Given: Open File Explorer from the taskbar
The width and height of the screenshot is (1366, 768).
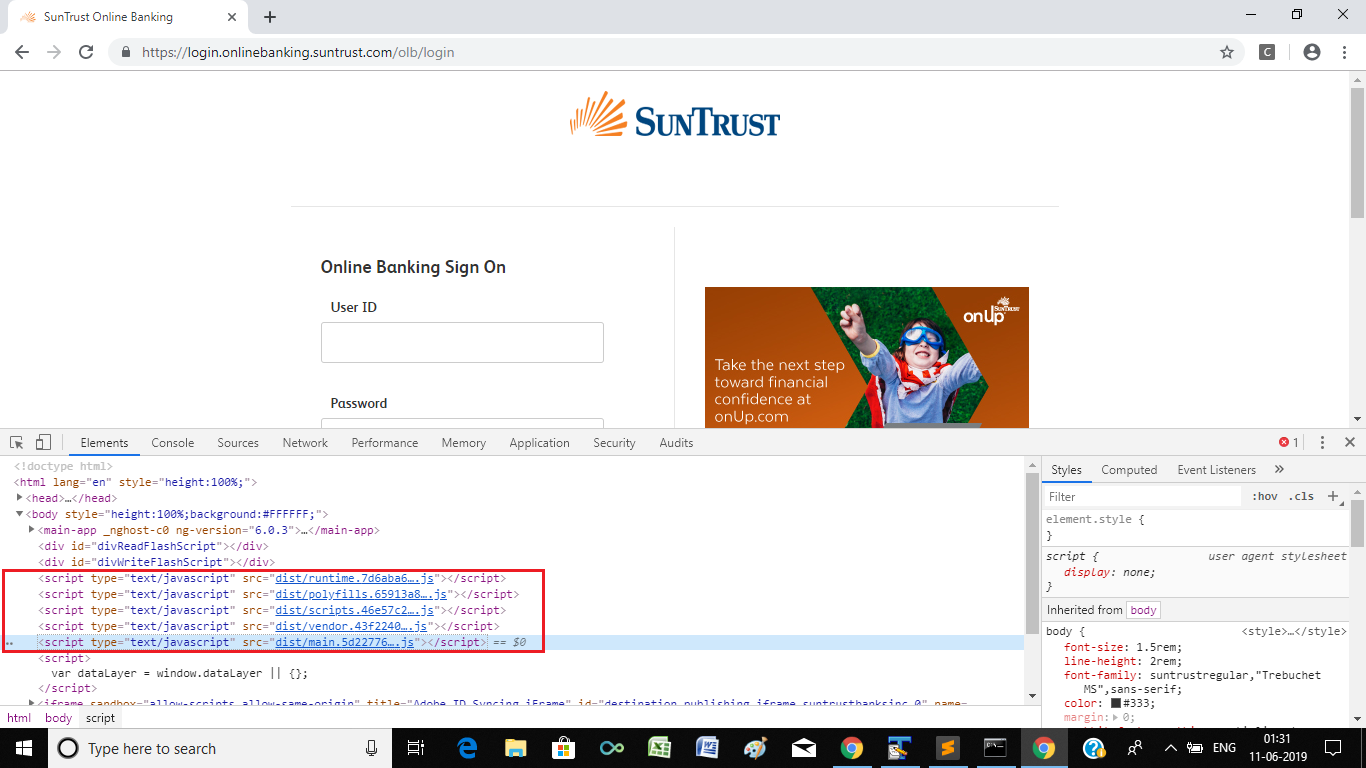Looking at the screenshot, I should 515,748.
